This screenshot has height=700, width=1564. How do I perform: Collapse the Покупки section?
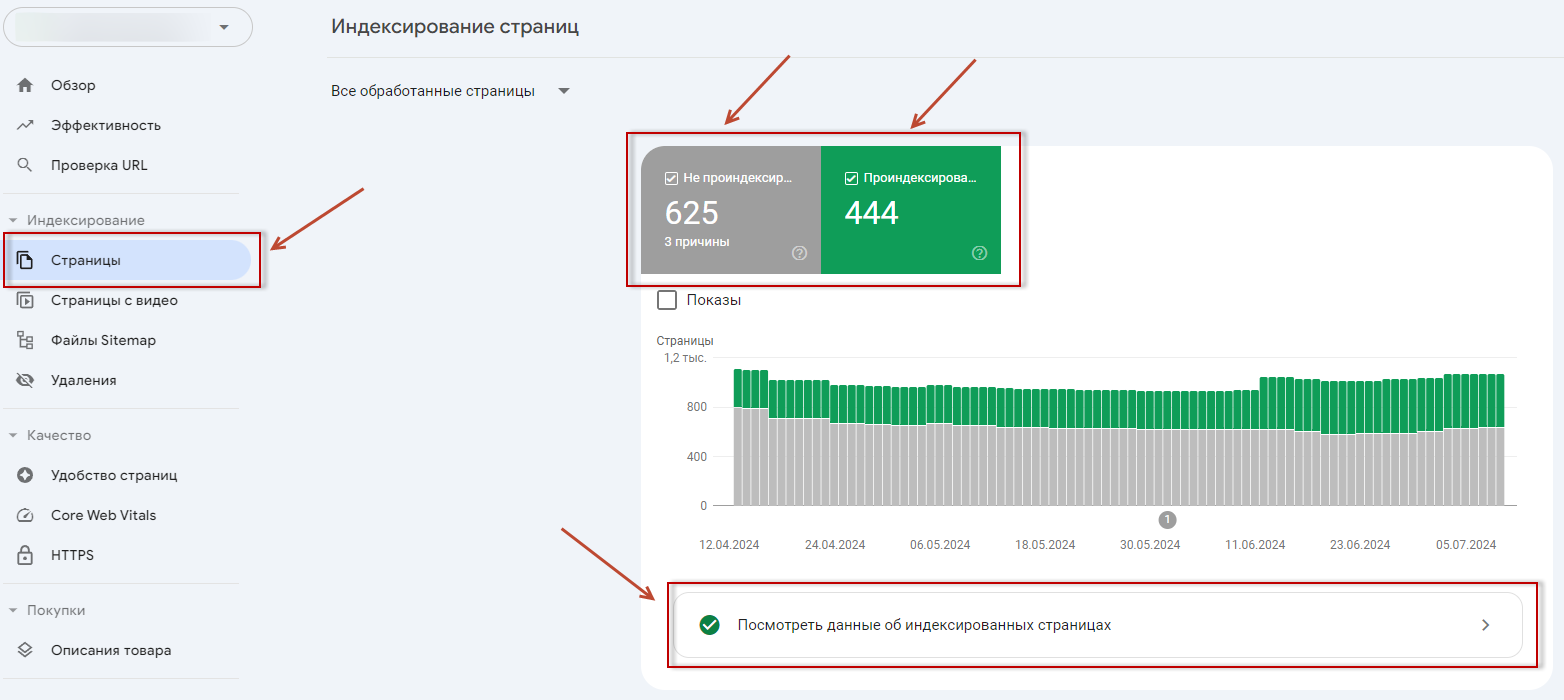click(13, 610)
